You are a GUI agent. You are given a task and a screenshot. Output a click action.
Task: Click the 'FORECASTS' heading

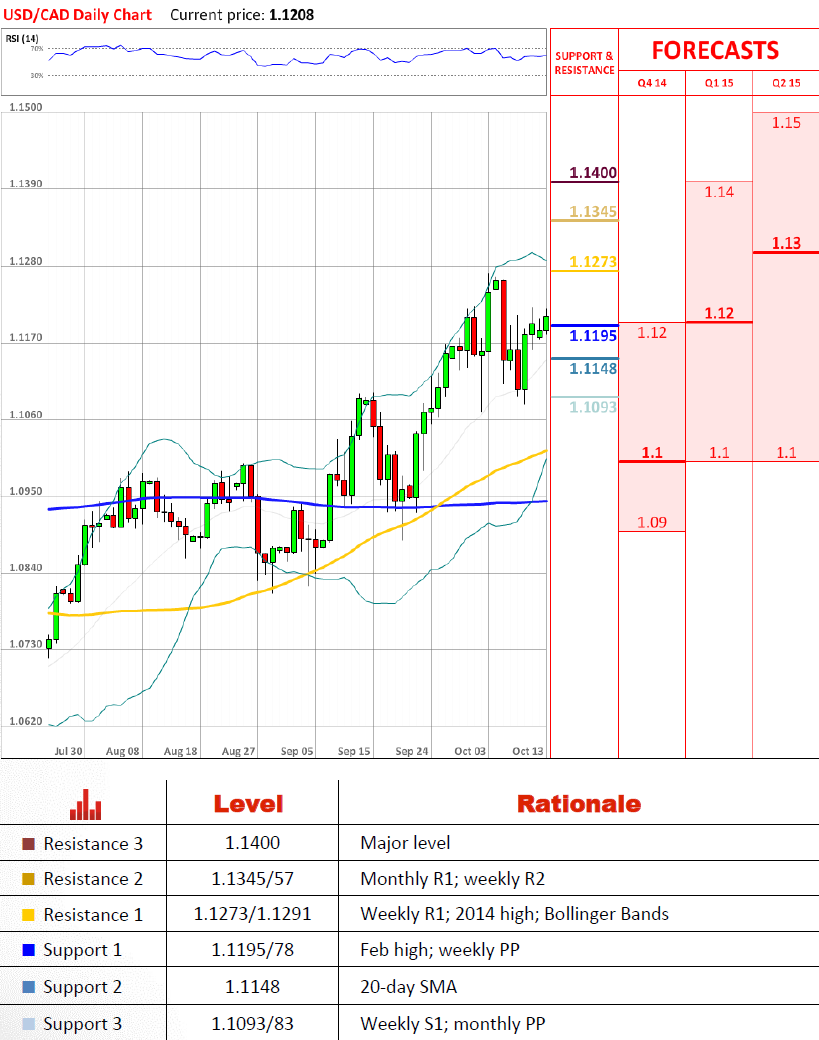(x=715, y=50)
